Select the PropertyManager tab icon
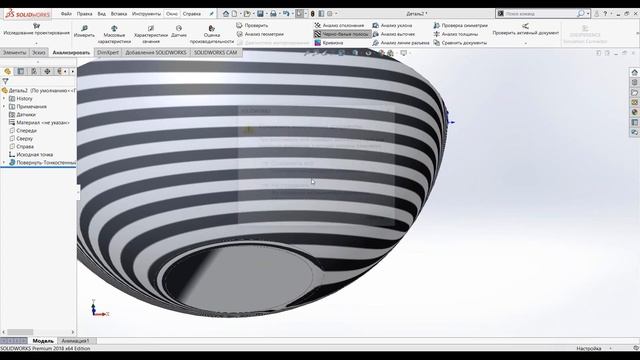Viewport: 640px width, 360px height. click(x=20, y=71)
